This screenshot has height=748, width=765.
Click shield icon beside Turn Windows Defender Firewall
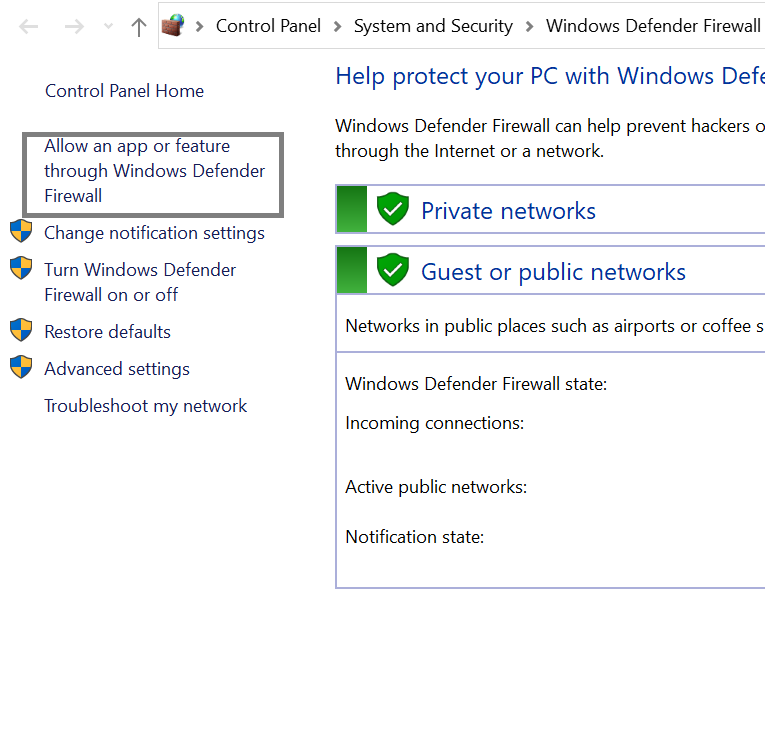pos(21,268)
